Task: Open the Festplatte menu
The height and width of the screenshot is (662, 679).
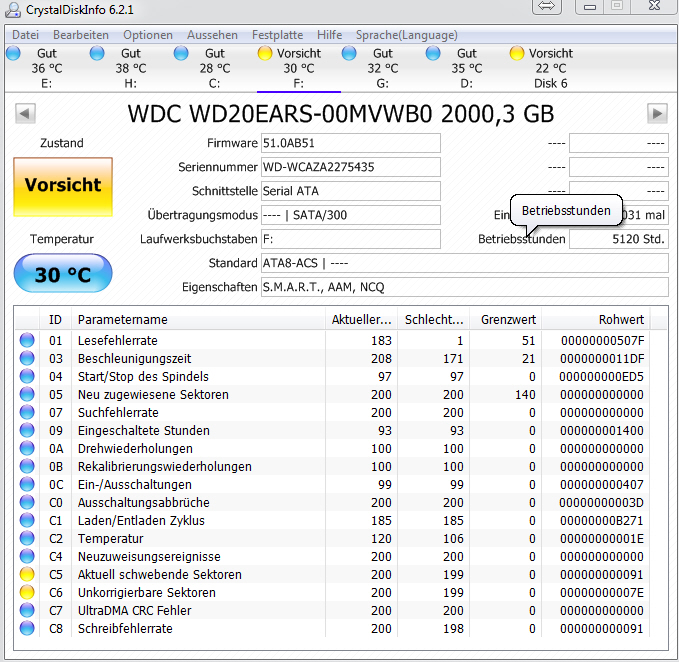Action: pos(278,35)
